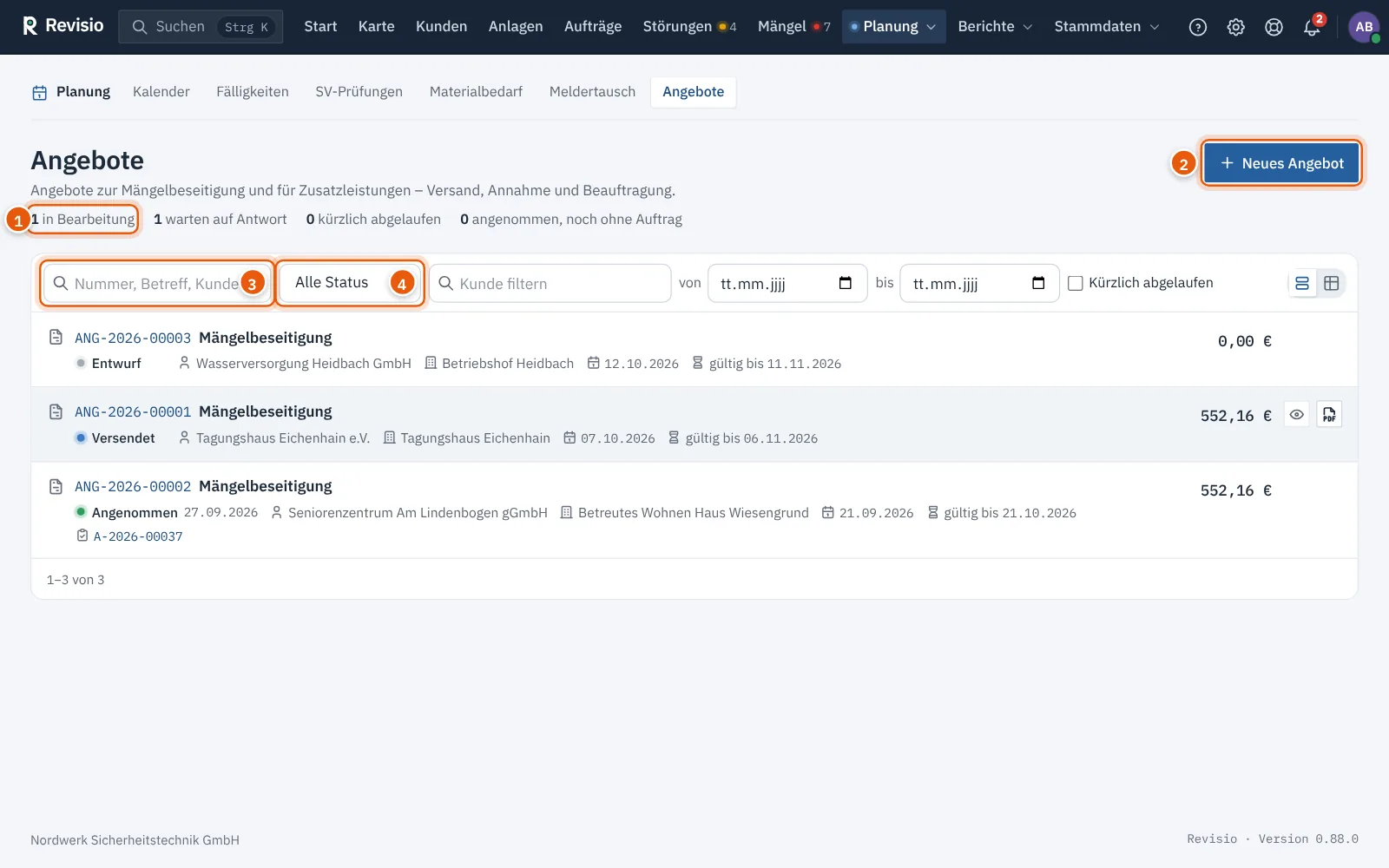Click the Revisio logo
This screenshot has height=868, width=1389.
[x=63, y=26]
